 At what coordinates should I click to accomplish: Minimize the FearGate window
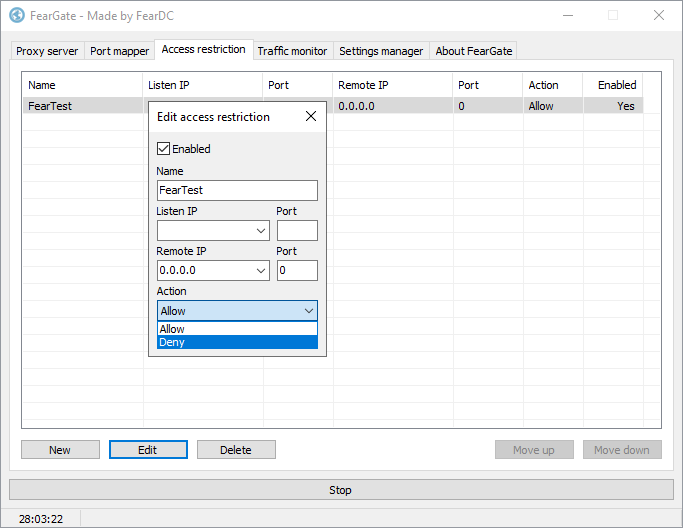pos(568,16)
